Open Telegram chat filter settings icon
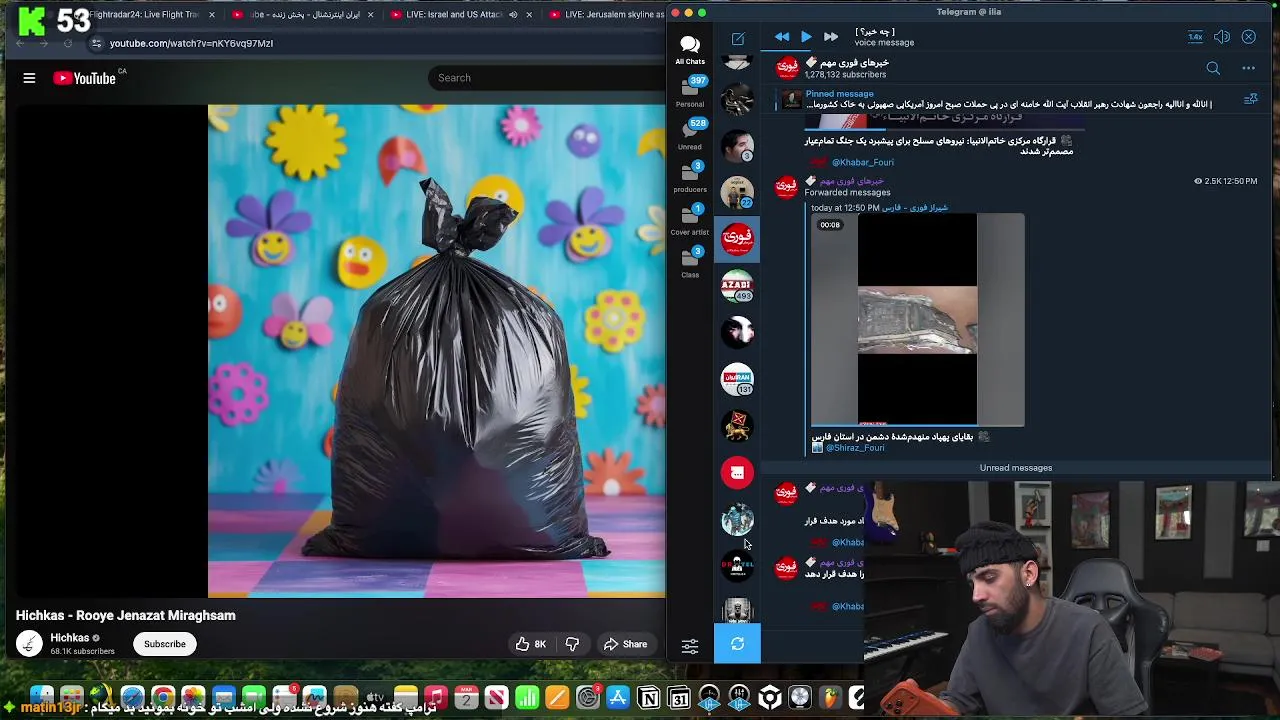 690,646
